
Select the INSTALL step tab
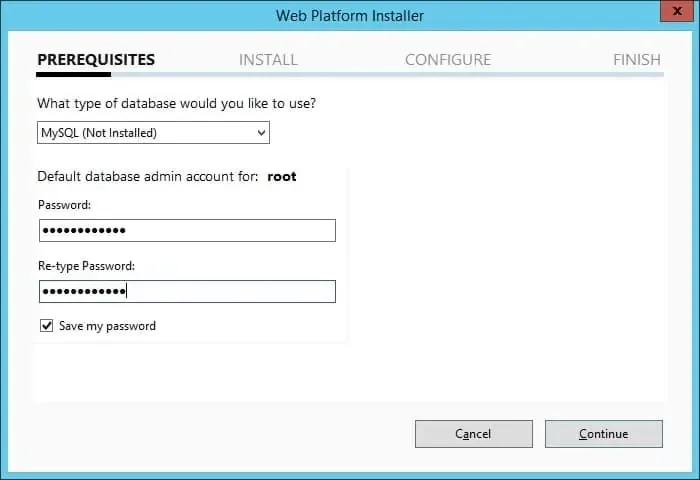click(268, 59)
